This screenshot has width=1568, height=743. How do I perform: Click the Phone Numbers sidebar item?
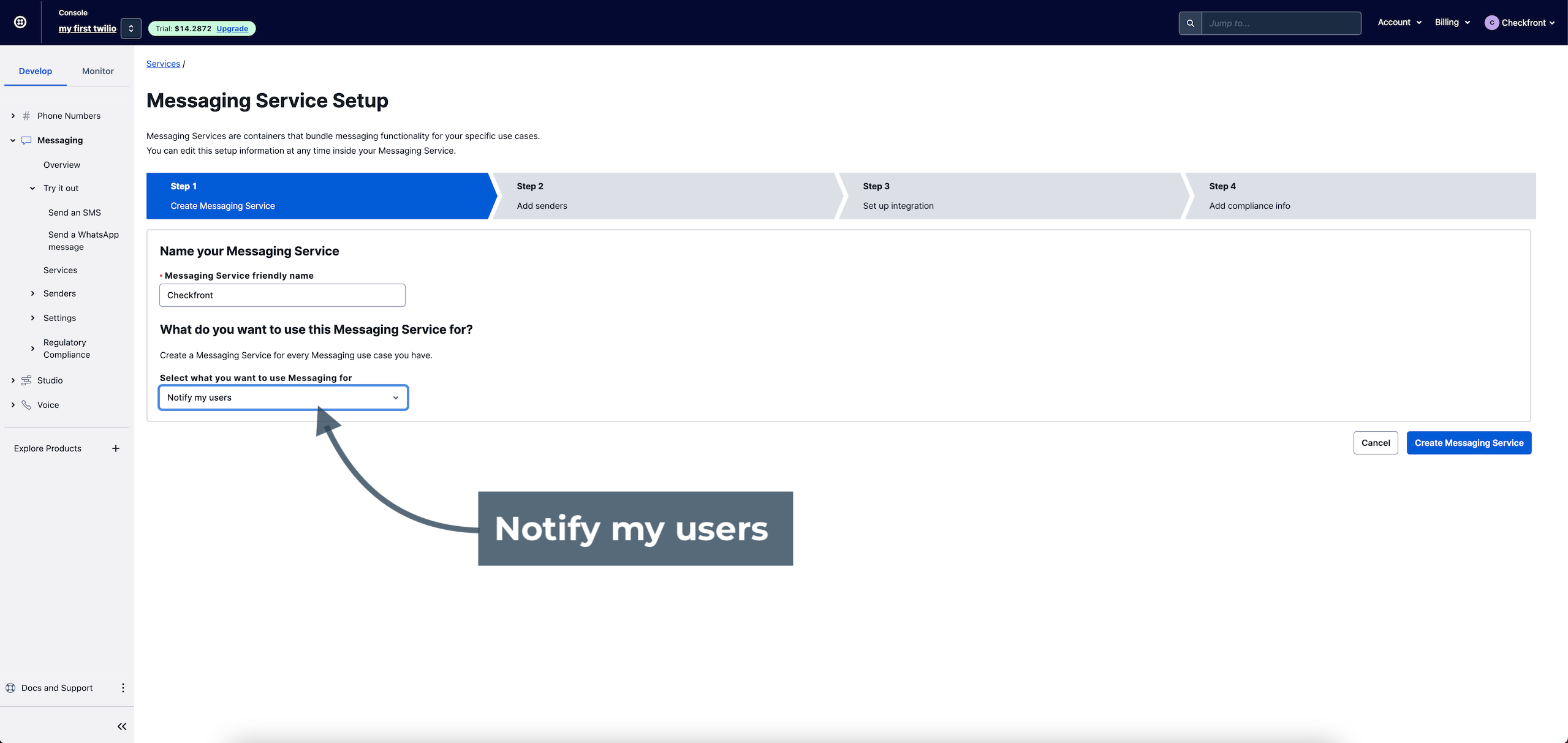pos(69,116)
